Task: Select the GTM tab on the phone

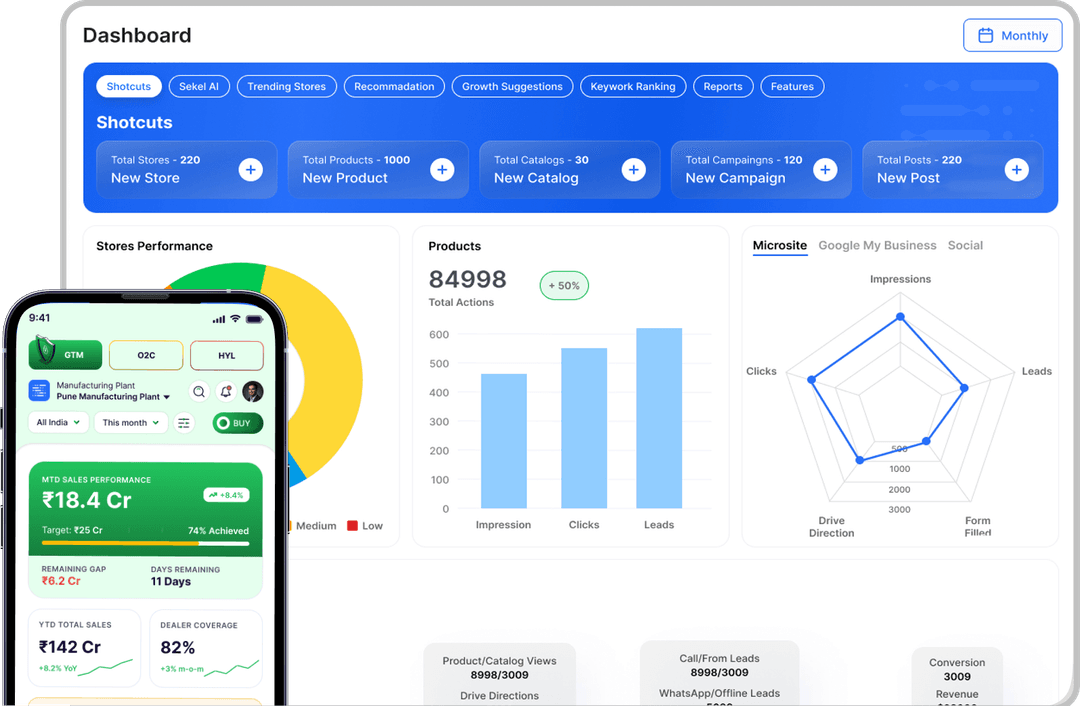Action: [65, 355]
